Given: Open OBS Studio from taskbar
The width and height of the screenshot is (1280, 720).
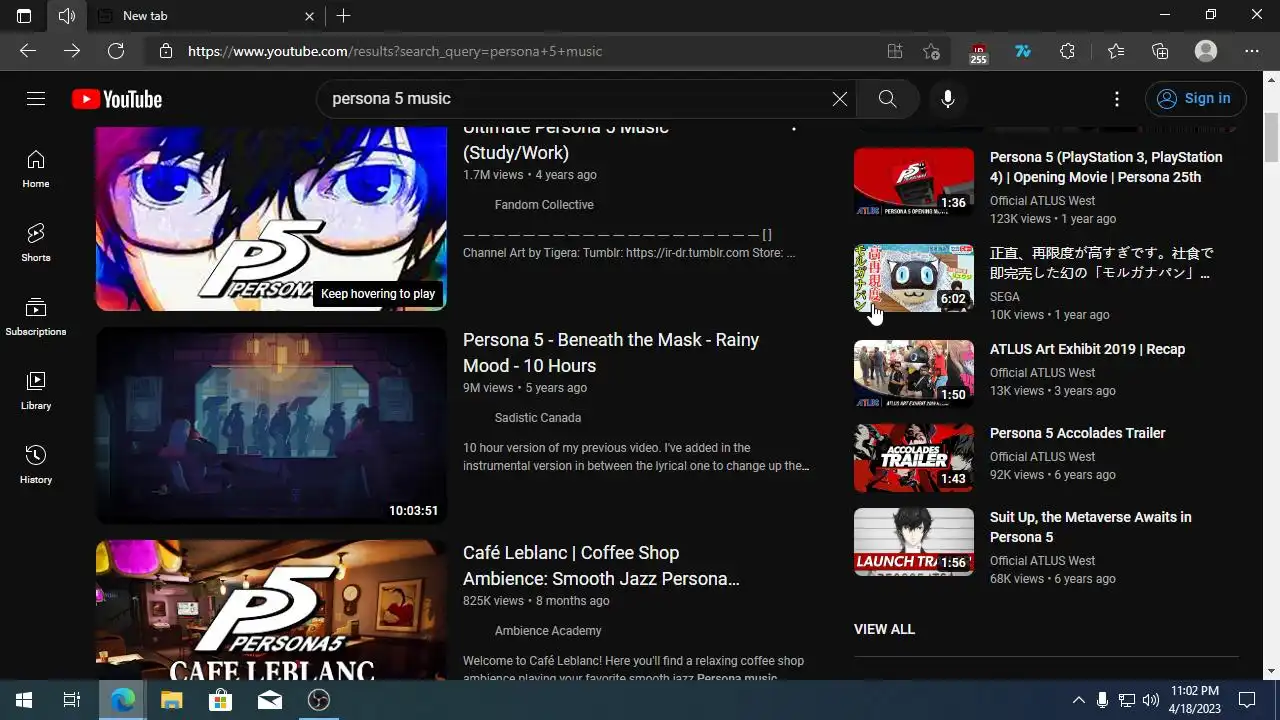Looking at the screenshot, I should [318, 700].
